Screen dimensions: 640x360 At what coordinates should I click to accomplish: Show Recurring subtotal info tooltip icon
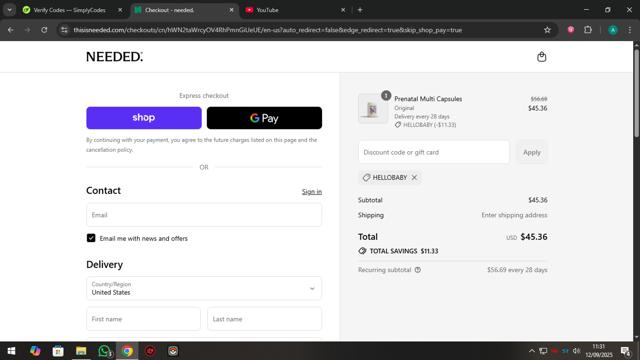pyautogui.click(x=418, y=270)
